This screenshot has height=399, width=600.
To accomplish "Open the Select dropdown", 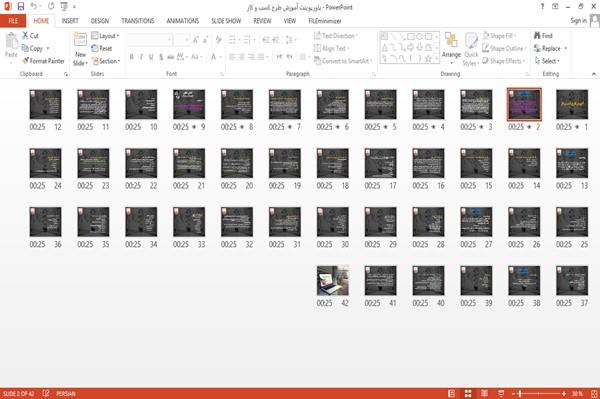I will 547,61.
